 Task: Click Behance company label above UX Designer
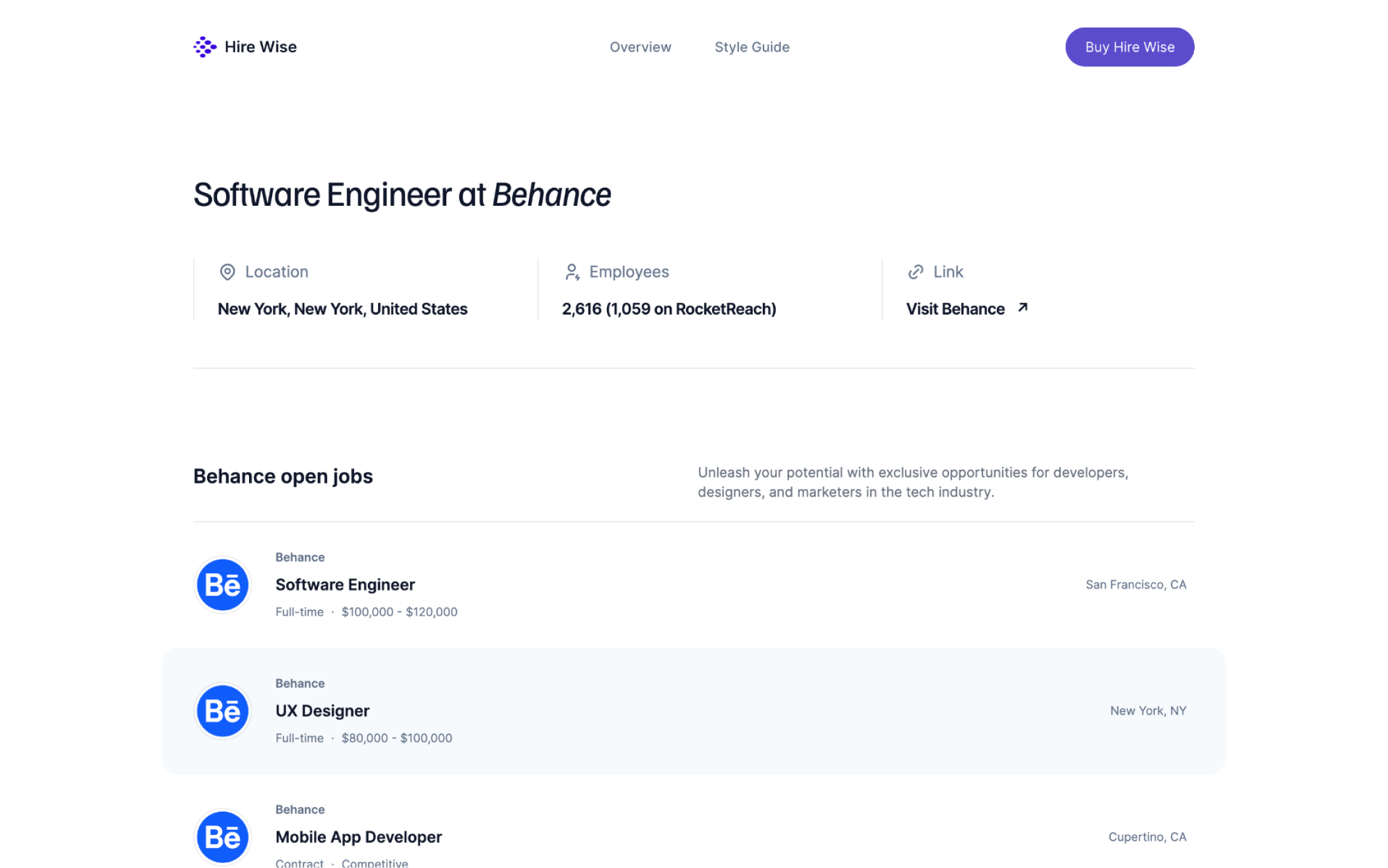click(300, 683)
